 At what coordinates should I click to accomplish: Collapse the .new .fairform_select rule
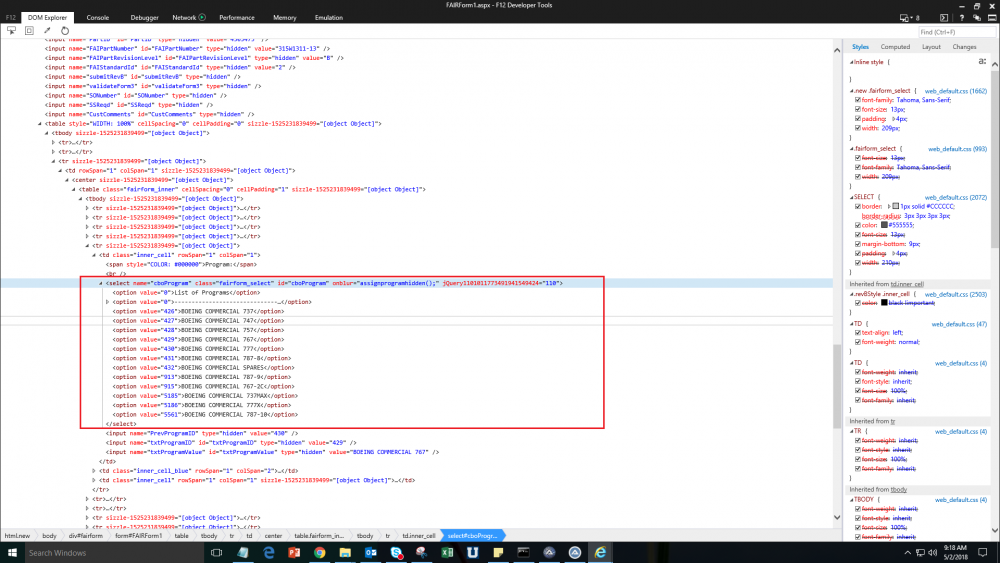coord(851,91)
